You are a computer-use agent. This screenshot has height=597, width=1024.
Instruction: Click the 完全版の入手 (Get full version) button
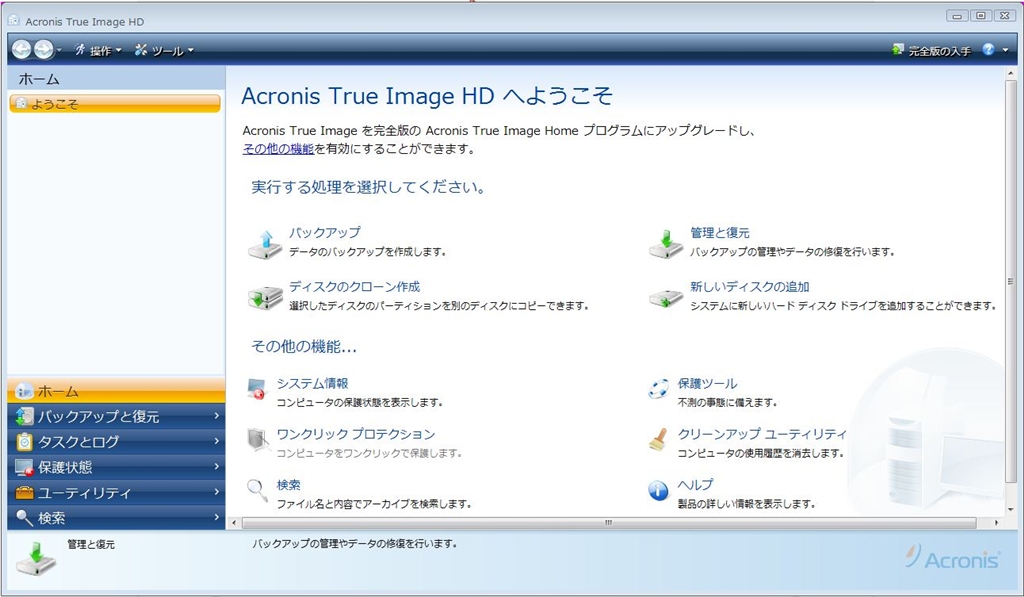click(x=932, y=50)
